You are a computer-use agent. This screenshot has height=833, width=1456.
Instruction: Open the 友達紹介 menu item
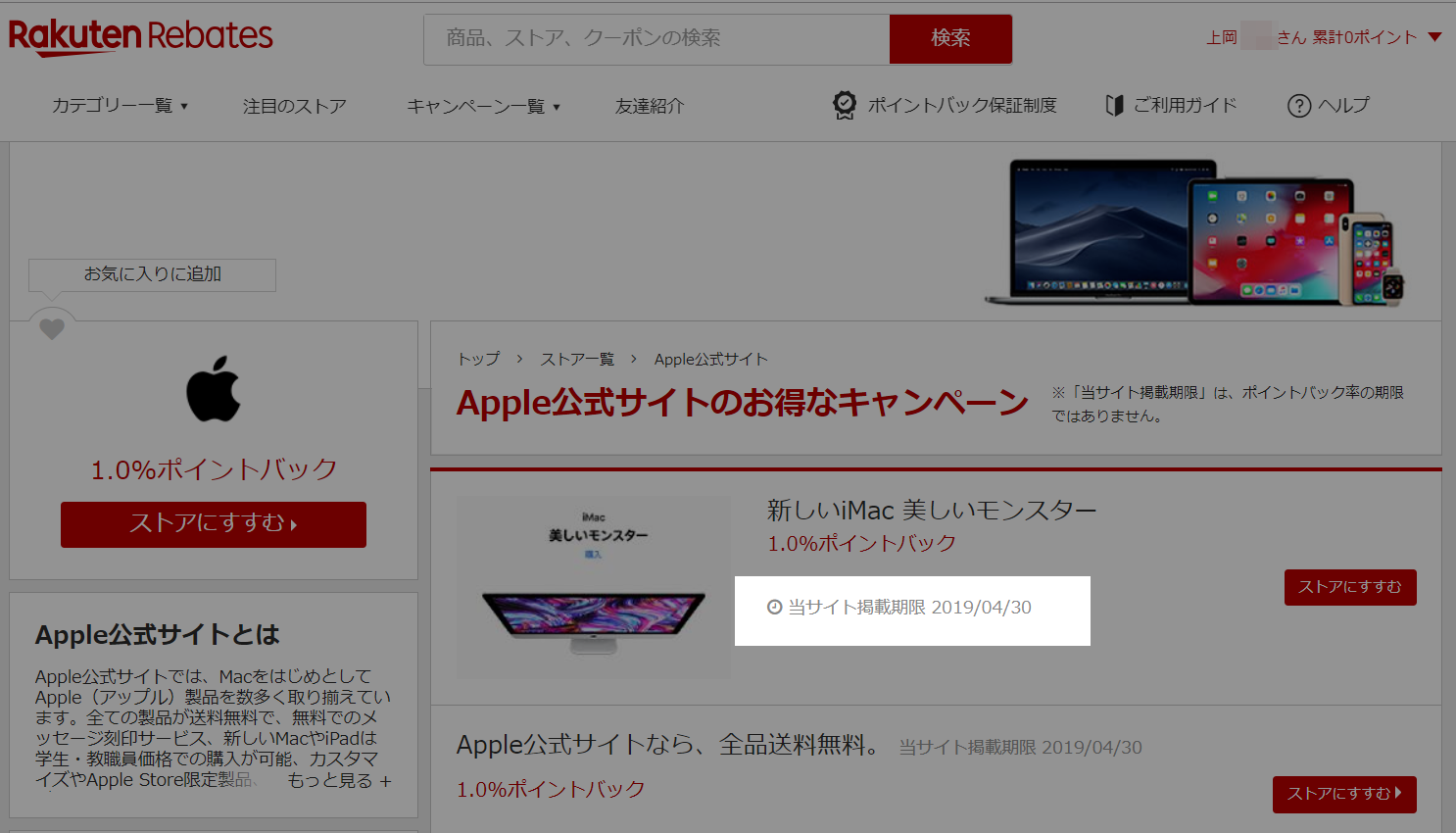(650, 106)
